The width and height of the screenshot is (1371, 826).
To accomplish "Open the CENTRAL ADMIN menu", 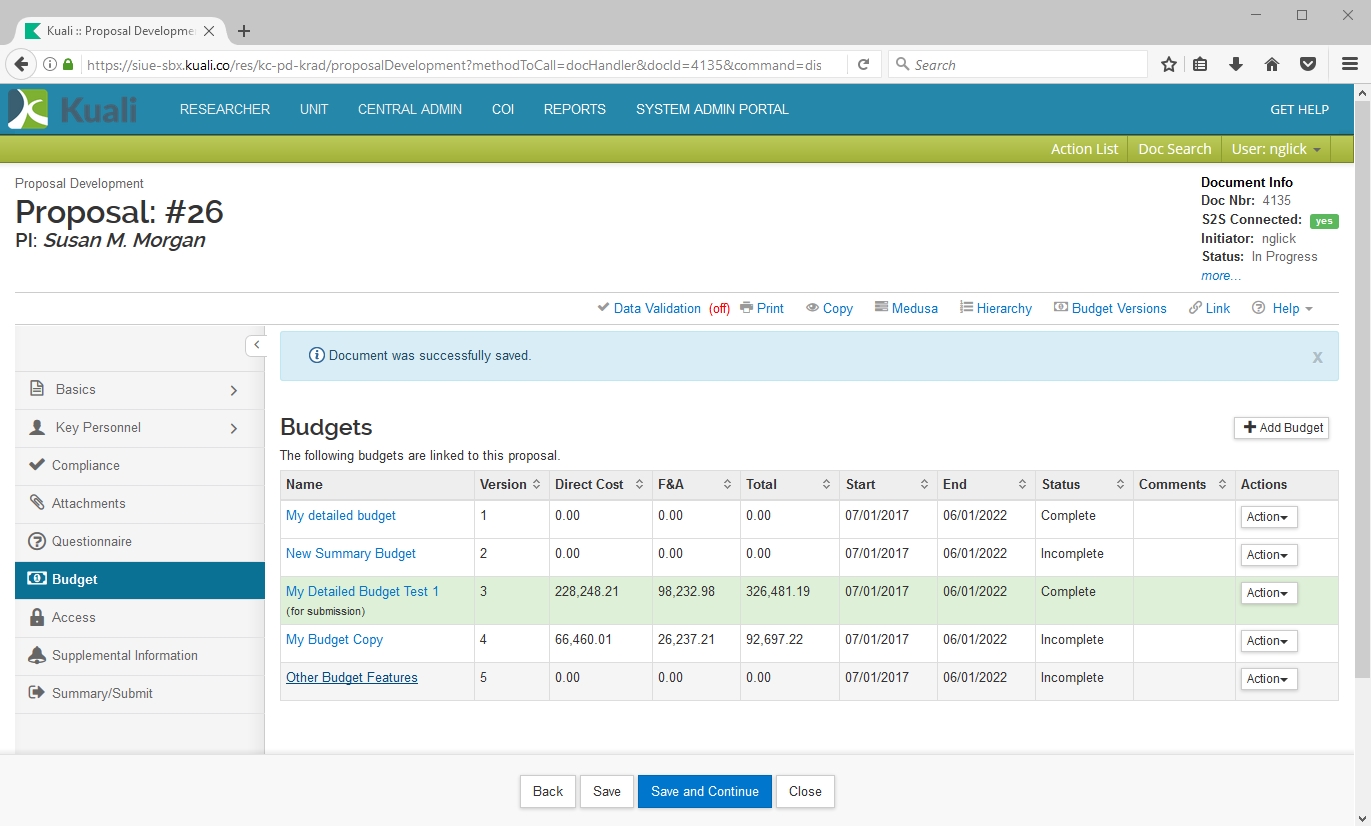I will [410, 109].
